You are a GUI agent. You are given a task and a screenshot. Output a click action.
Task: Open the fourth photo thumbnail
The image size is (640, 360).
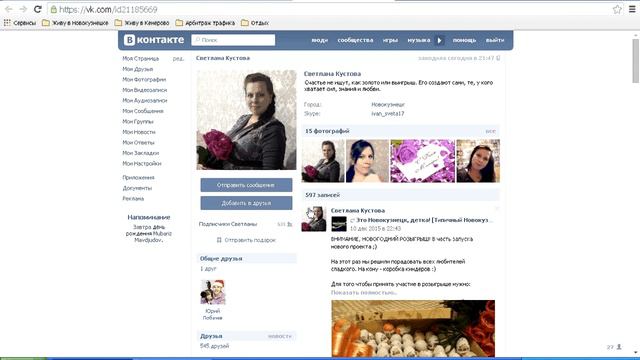(478, 161)
